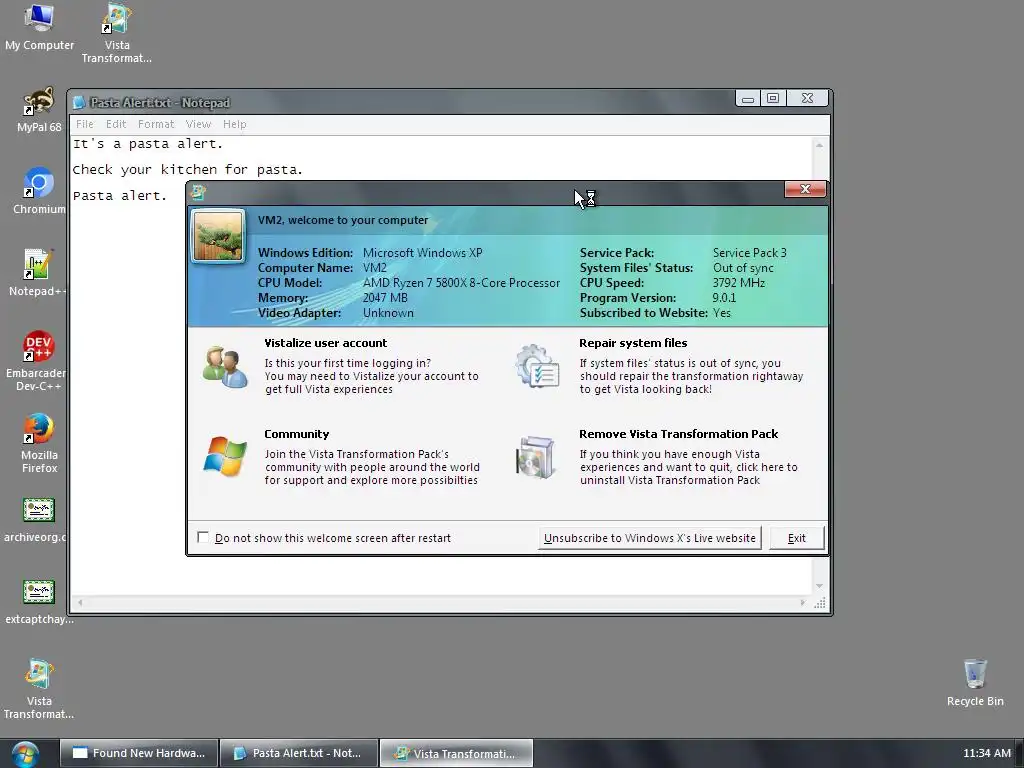The height and width of the screenshot is (768, 1024).
Task: Click 'Check your kitchen for pasta.' text line
Action: coord(187,170)
